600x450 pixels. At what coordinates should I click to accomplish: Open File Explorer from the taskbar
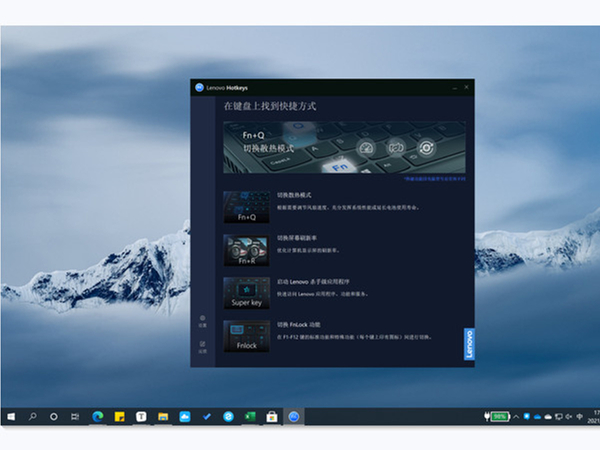163,416
